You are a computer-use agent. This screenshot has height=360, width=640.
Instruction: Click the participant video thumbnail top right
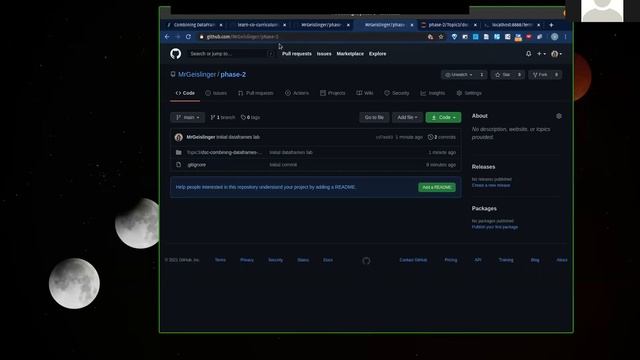[x=602, y=11]
